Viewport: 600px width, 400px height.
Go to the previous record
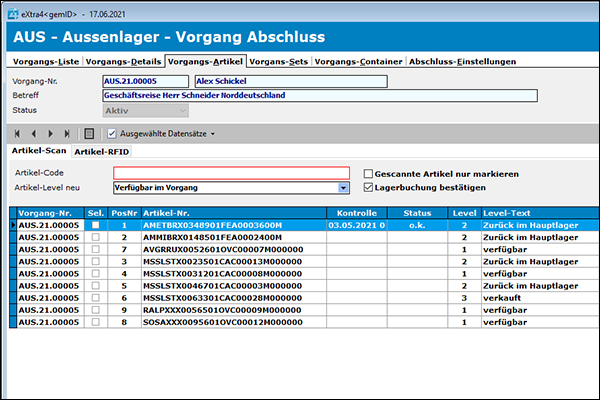34,133
